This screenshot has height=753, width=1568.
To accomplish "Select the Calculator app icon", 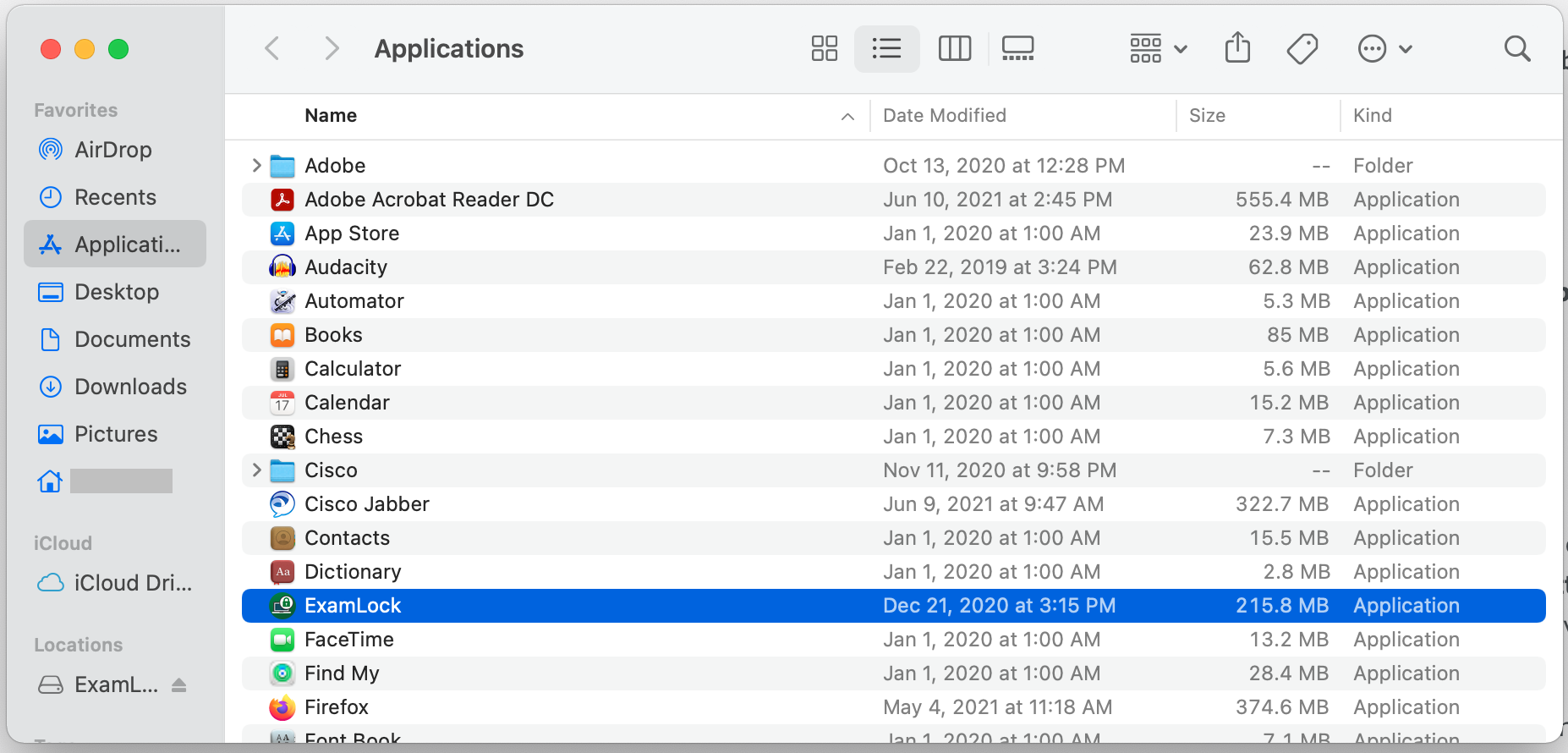I will point(282,369).
